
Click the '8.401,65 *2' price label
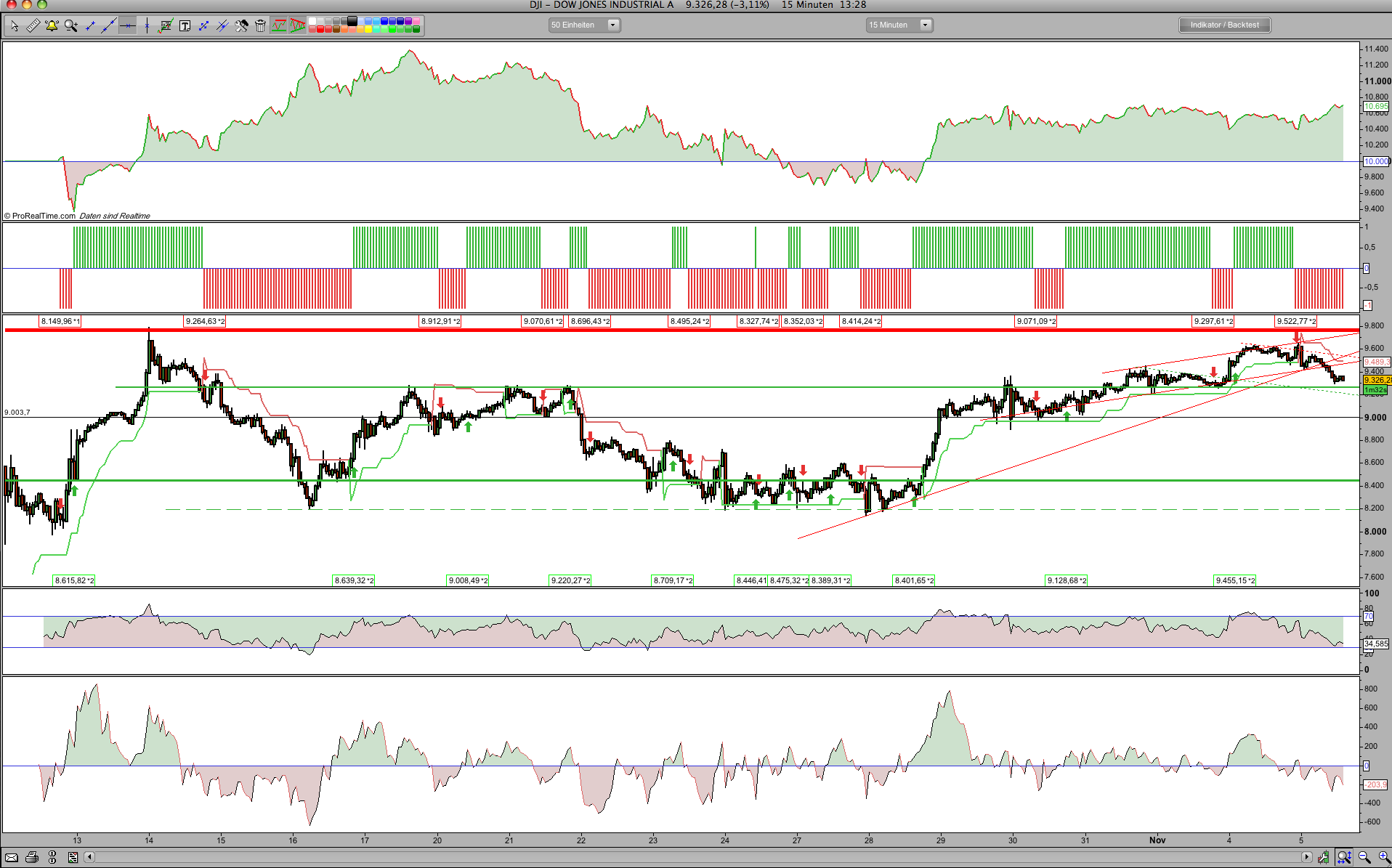point(914,580)
